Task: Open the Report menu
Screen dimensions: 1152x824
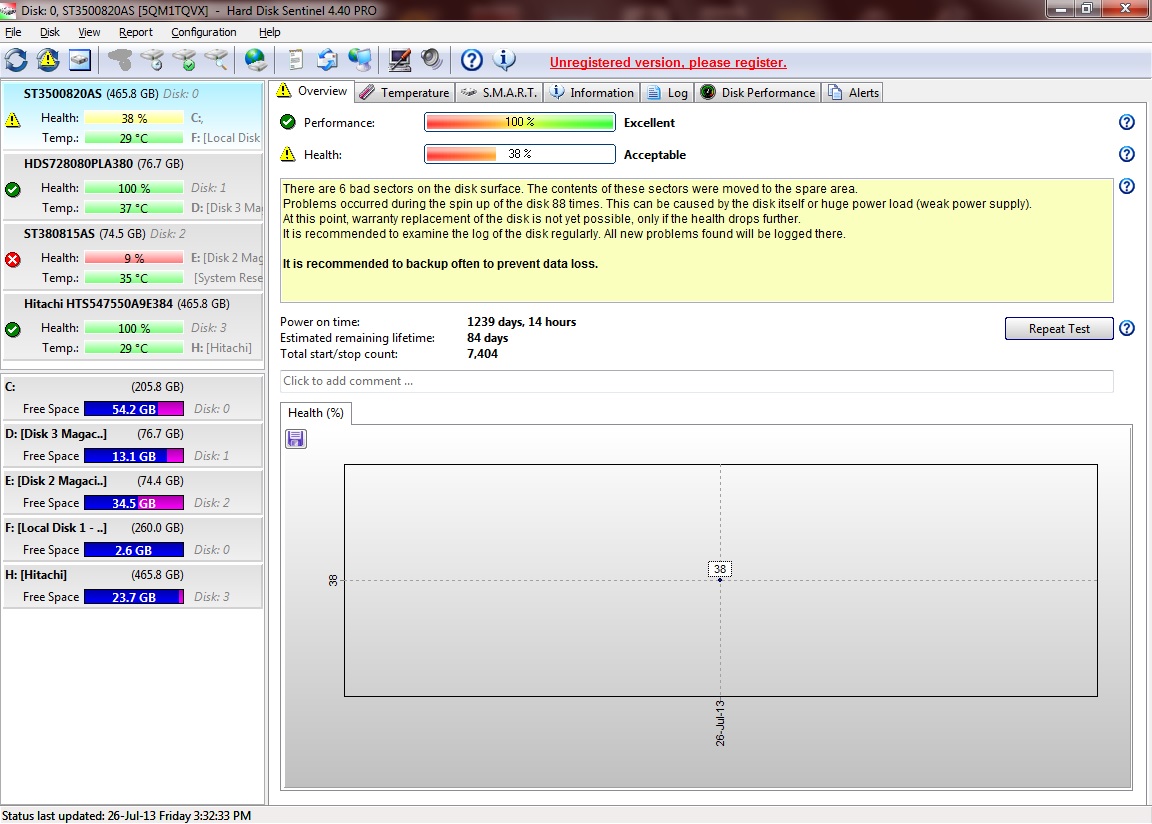Action: point(136,32)
